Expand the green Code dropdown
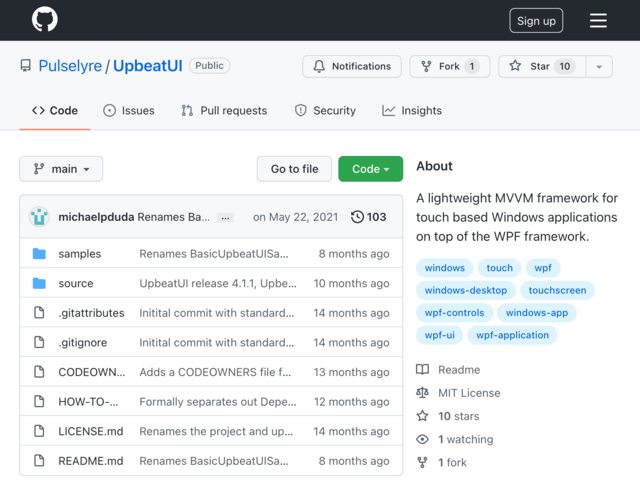640x480 pixels. (370, 169)
